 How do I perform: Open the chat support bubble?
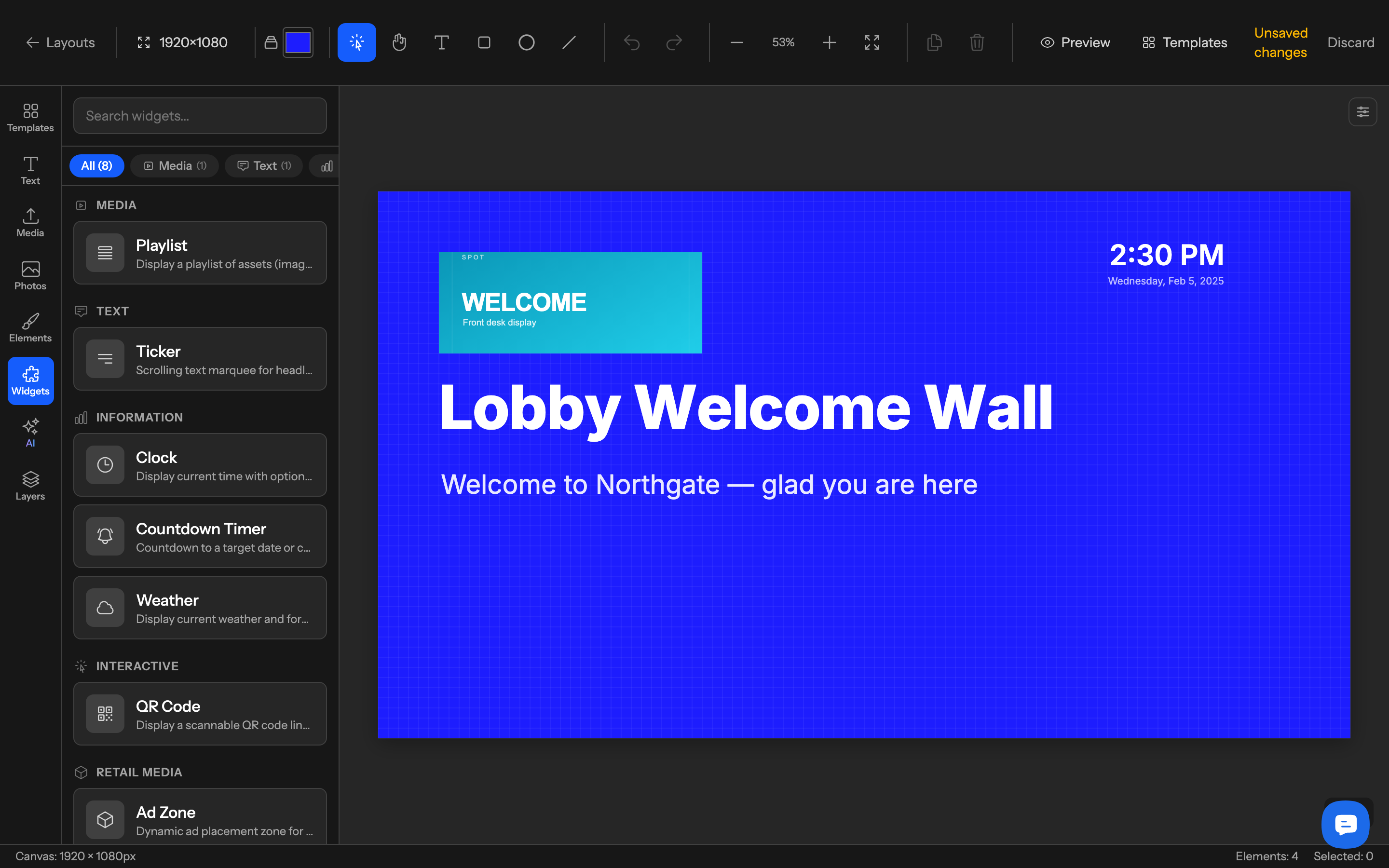tap(1346, 824)
